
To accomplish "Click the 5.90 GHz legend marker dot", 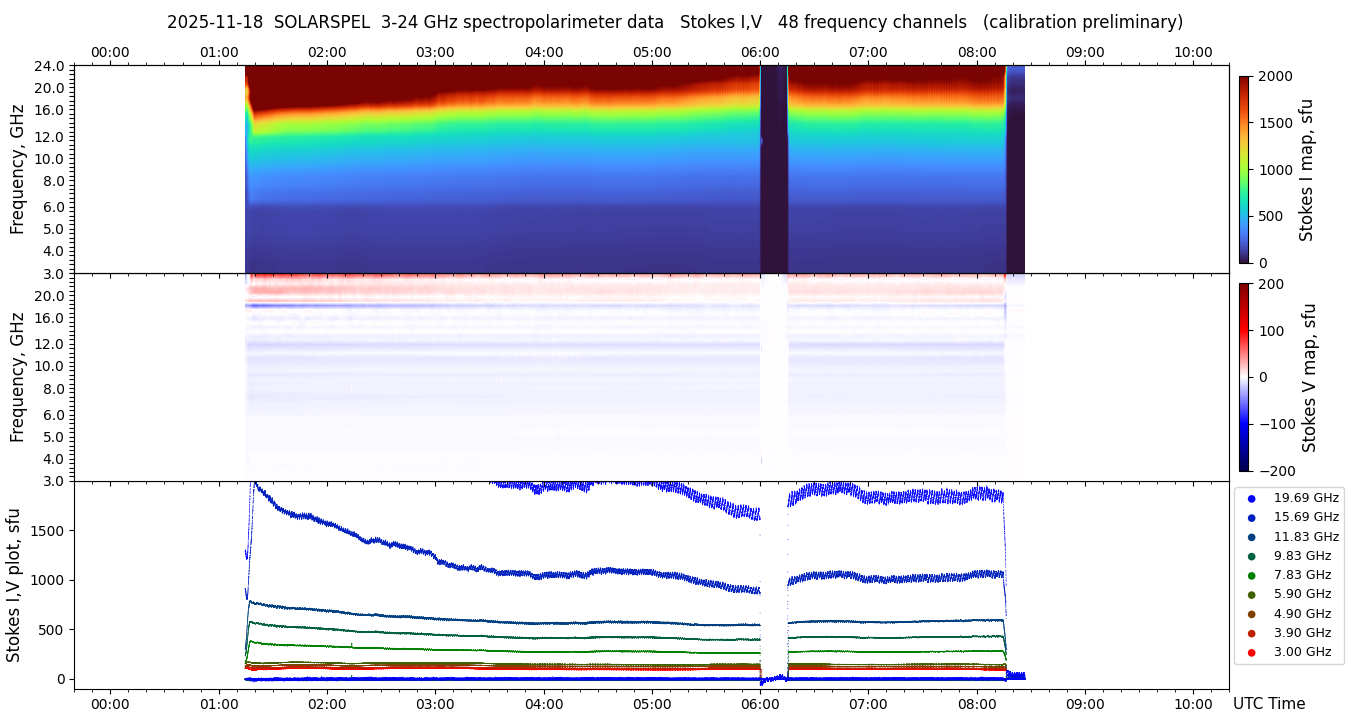I will tap(1251, 595).
